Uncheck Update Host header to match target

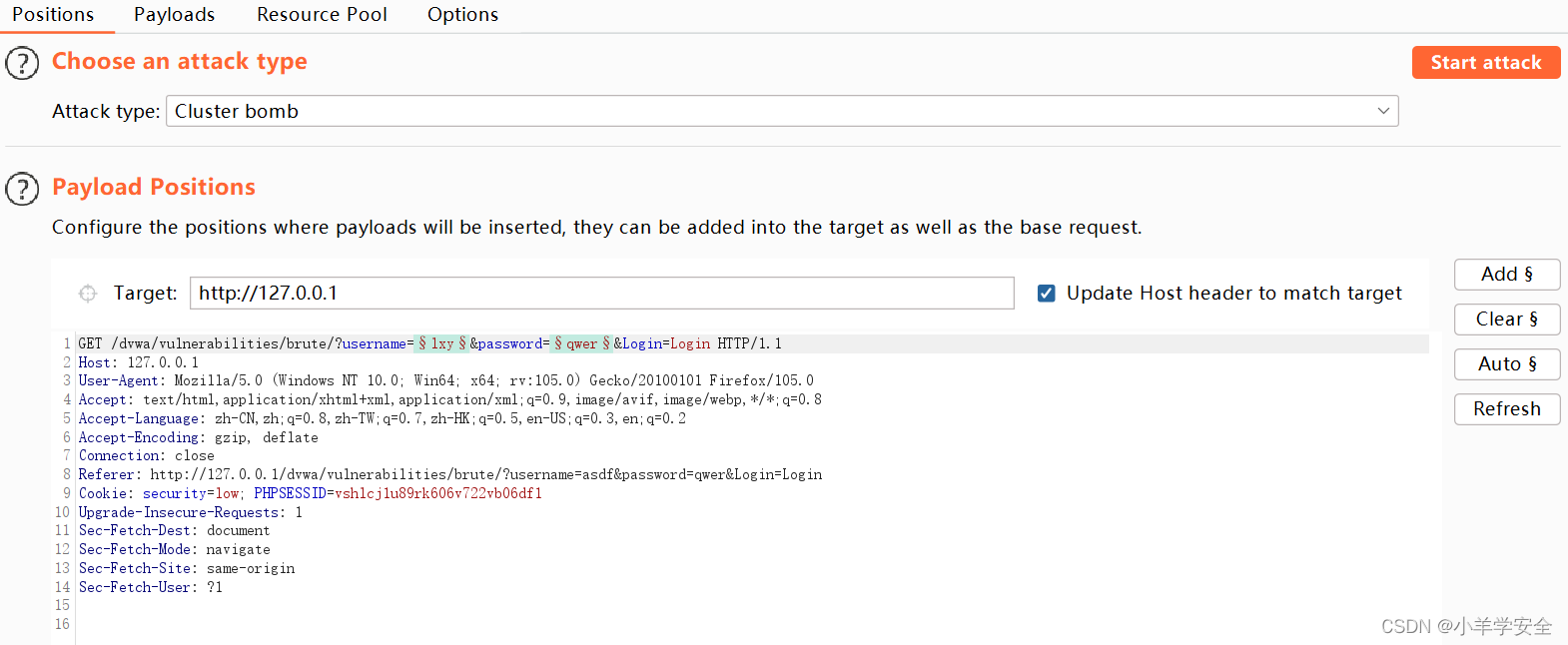(x=1045, y=293)
